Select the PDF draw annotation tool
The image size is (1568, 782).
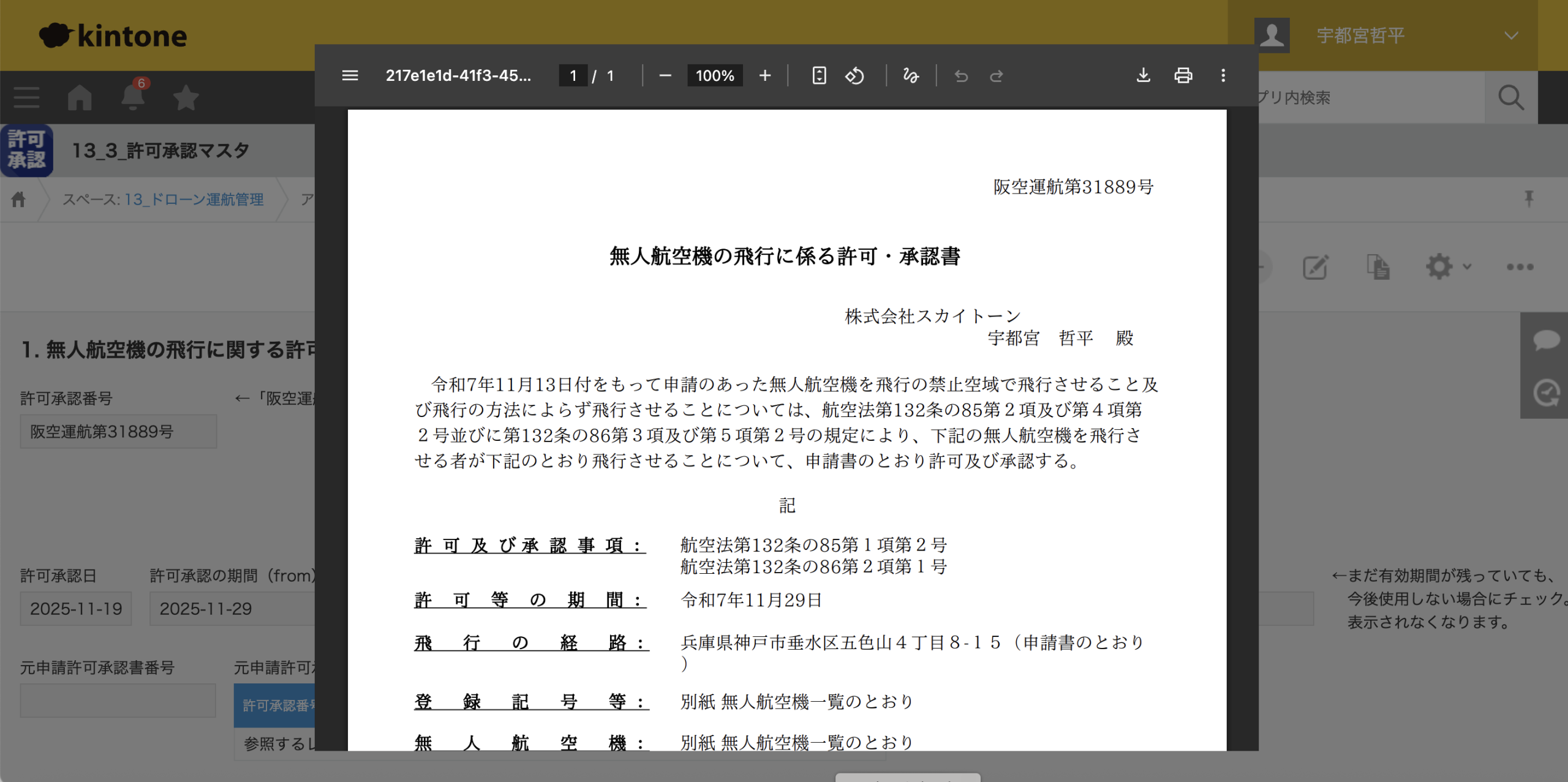tap(911, 75)
